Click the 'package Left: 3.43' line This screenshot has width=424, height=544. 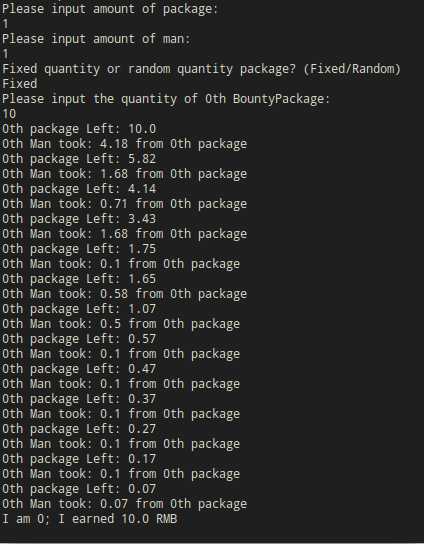point(79,219)
